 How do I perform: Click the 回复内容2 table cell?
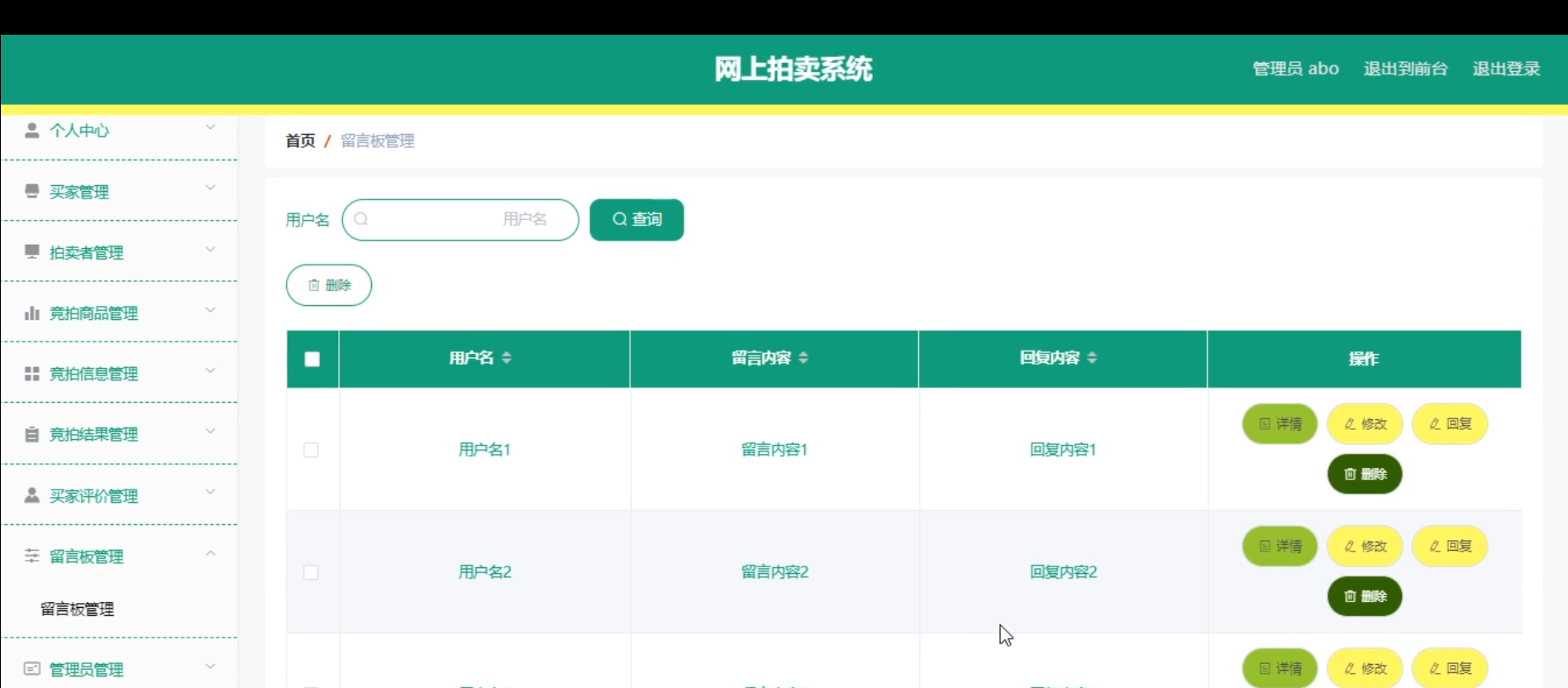click(x=1063, y=572)
